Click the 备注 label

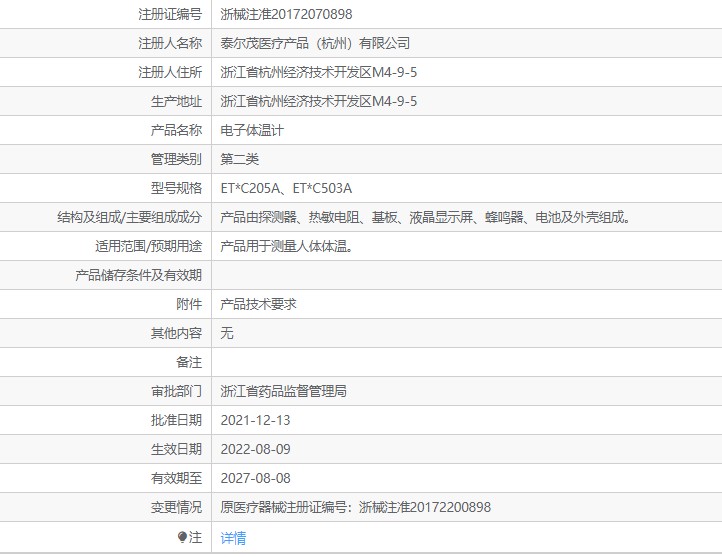click(189, 362)
